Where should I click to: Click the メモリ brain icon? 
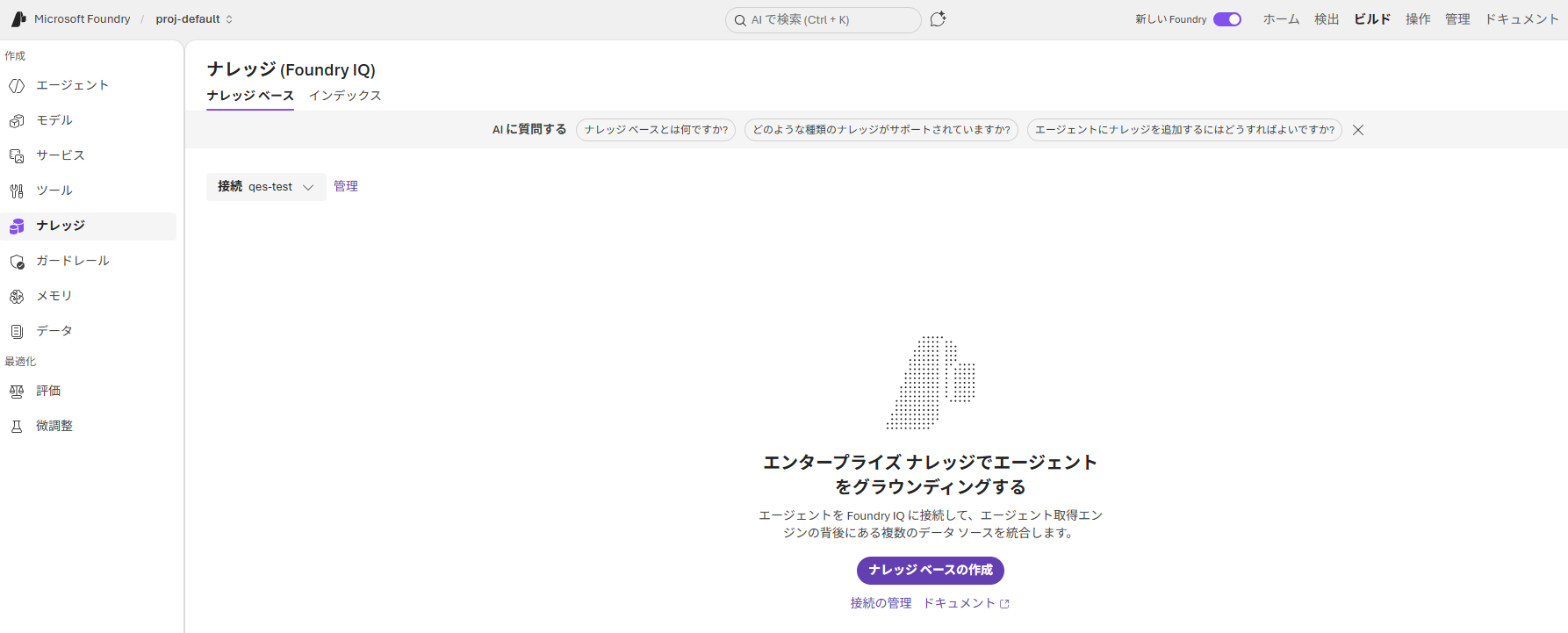pos(17,297)
